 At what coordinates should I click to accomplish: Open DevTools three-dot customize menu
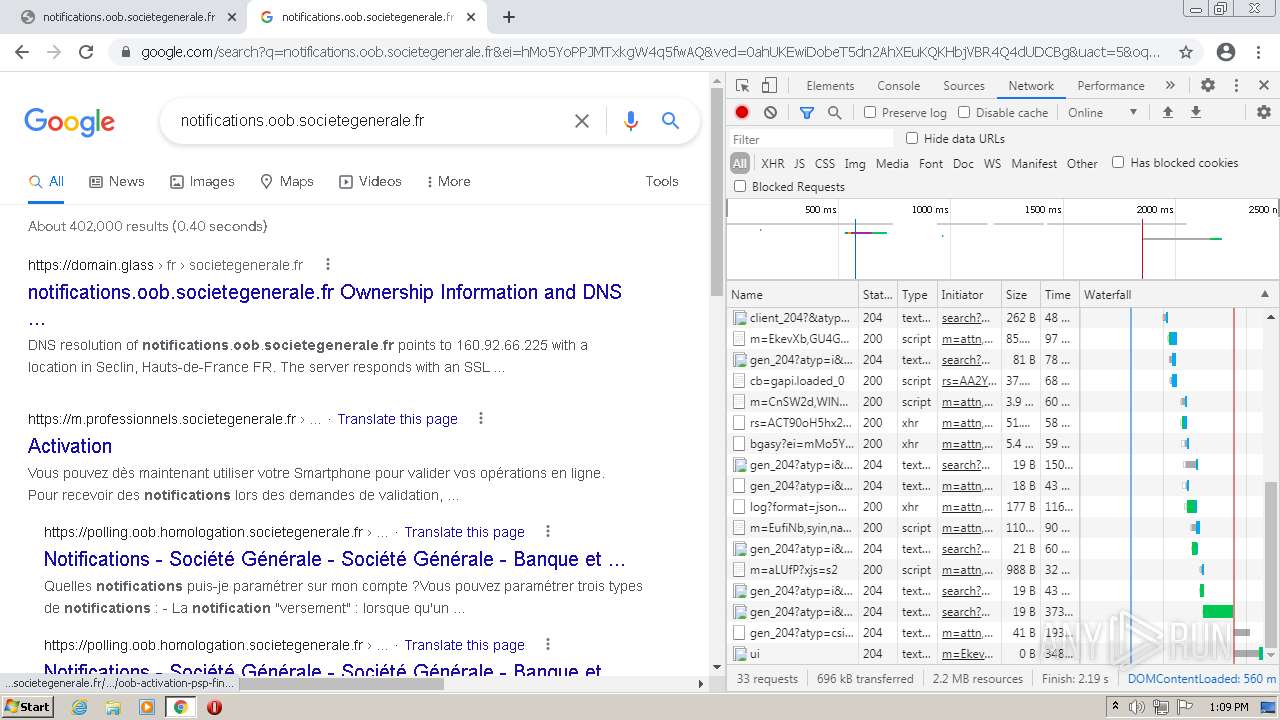coord(1236,86)
